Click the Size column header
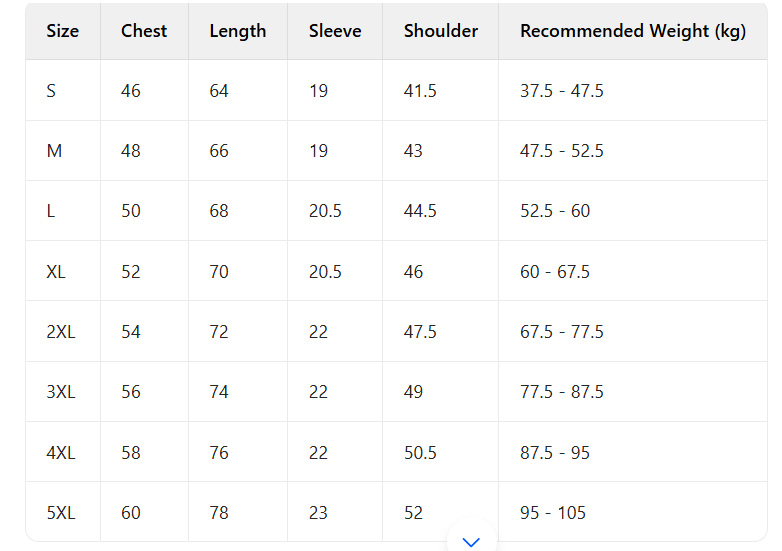 pyautogui.click(x=62, y=31)
